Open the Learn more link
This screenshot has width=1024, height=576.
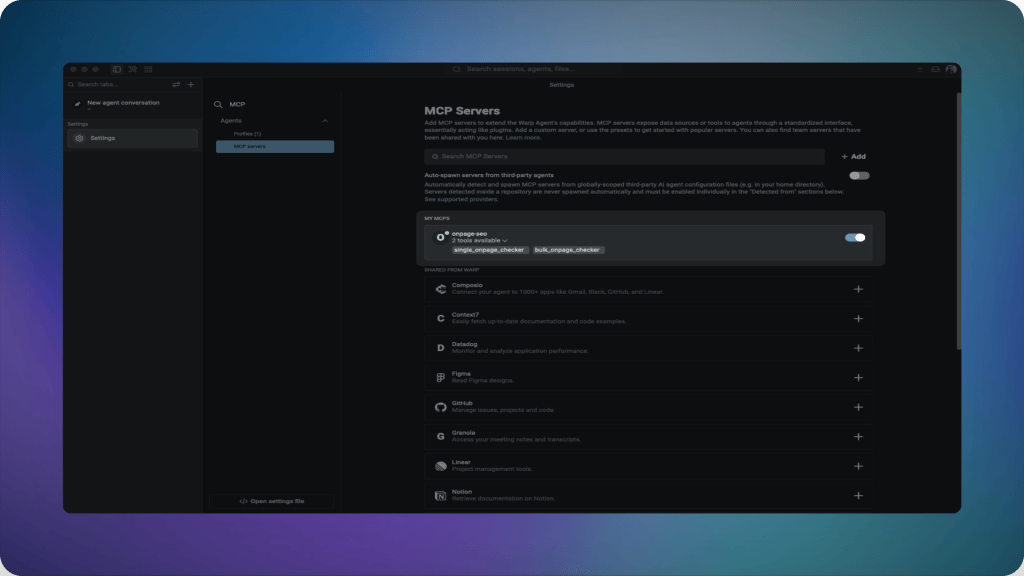pyautogui.click(x=523, y=138)
